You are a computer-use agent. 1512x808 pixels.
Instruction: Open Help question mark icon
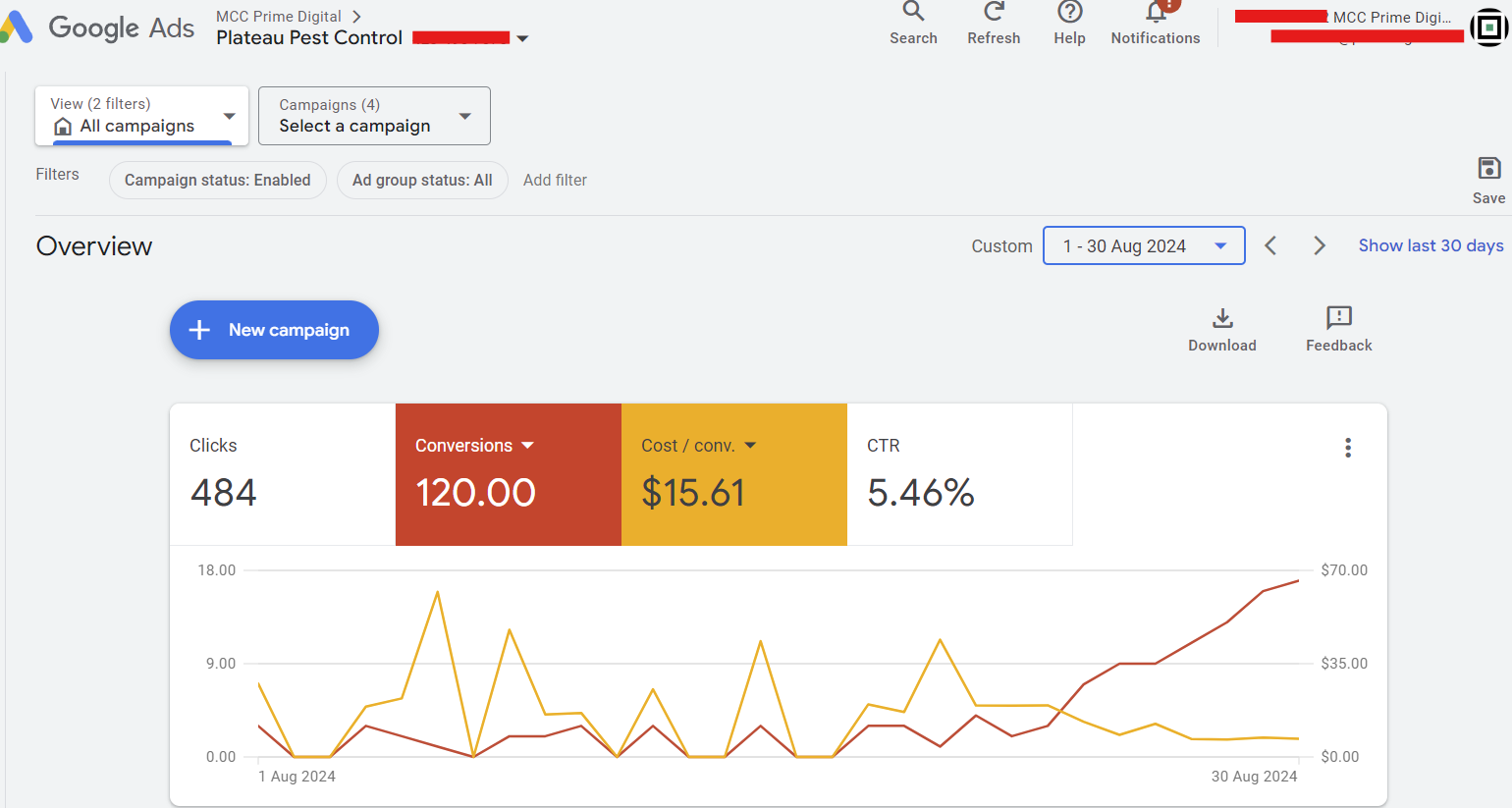point(1069,13)
